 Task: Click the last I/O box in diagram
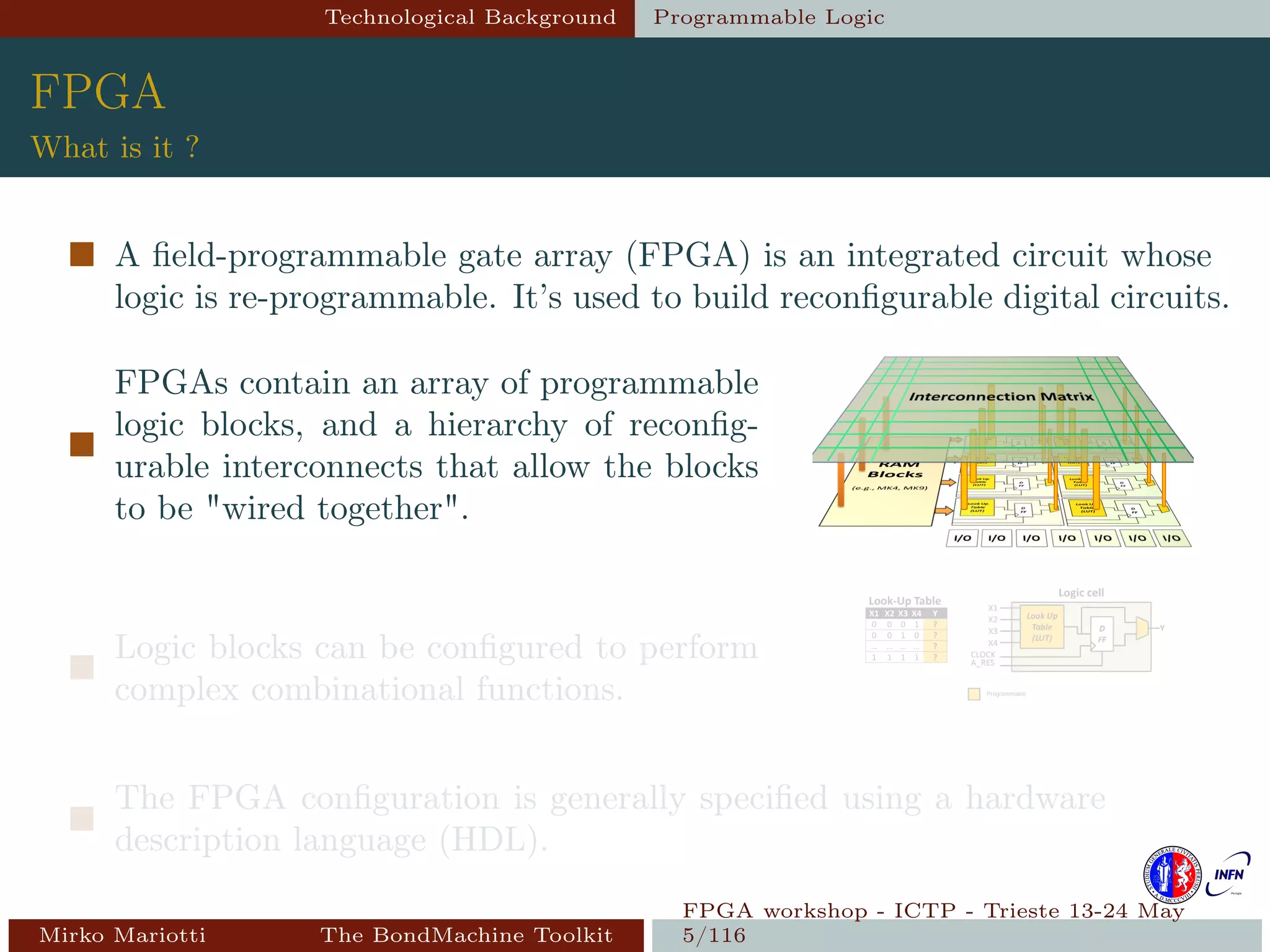[x=1172, y=538]
